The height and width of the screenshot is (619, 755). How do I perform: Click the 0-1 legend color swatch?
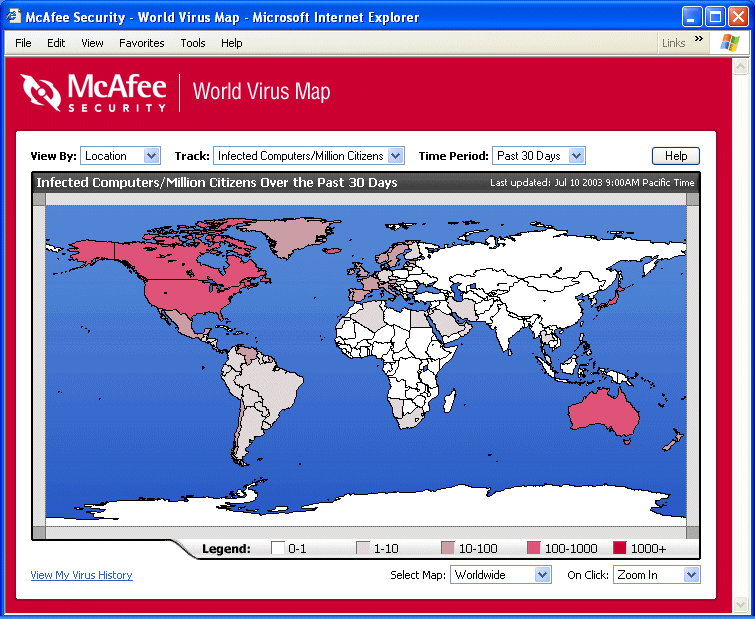(278, 548)
